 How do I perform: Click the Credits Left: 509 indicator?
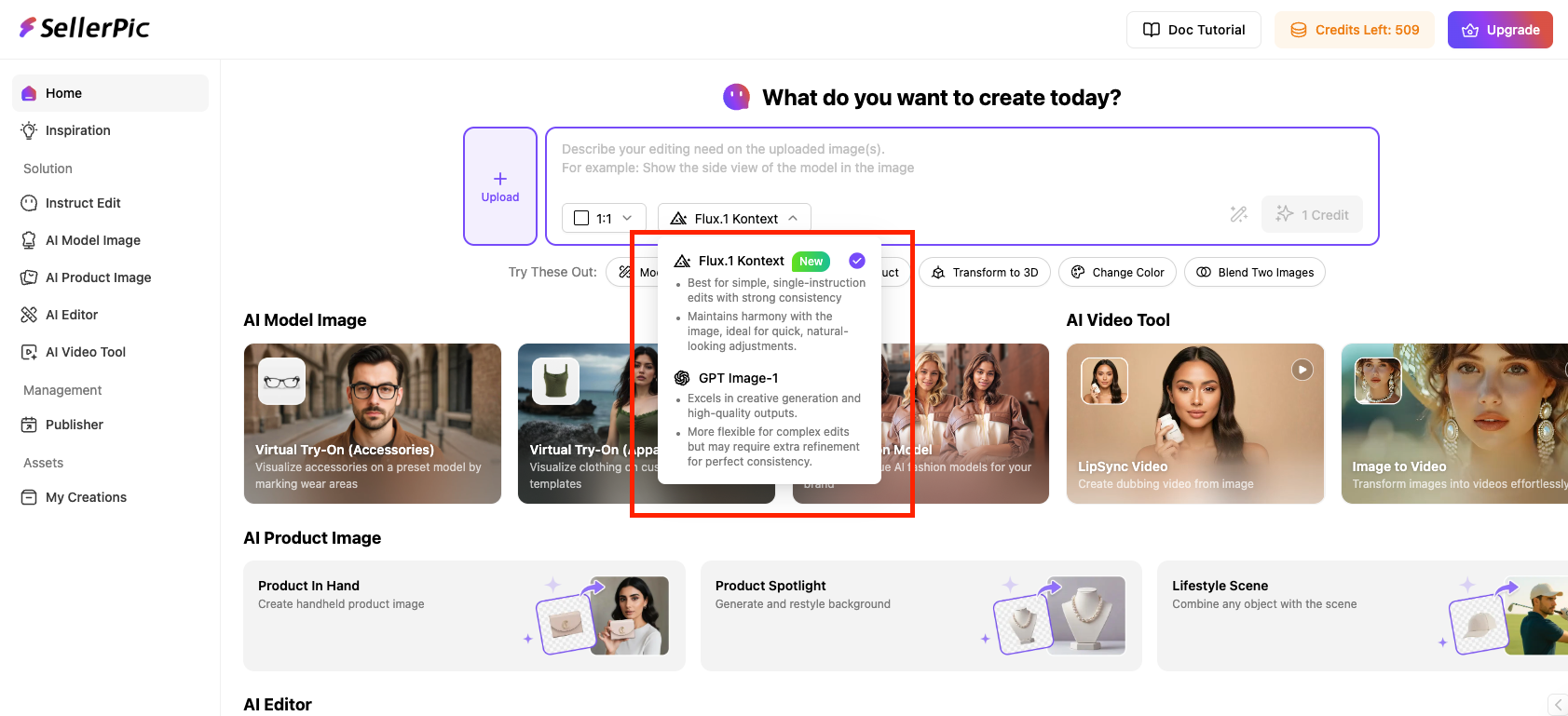tap(1355, 30)
